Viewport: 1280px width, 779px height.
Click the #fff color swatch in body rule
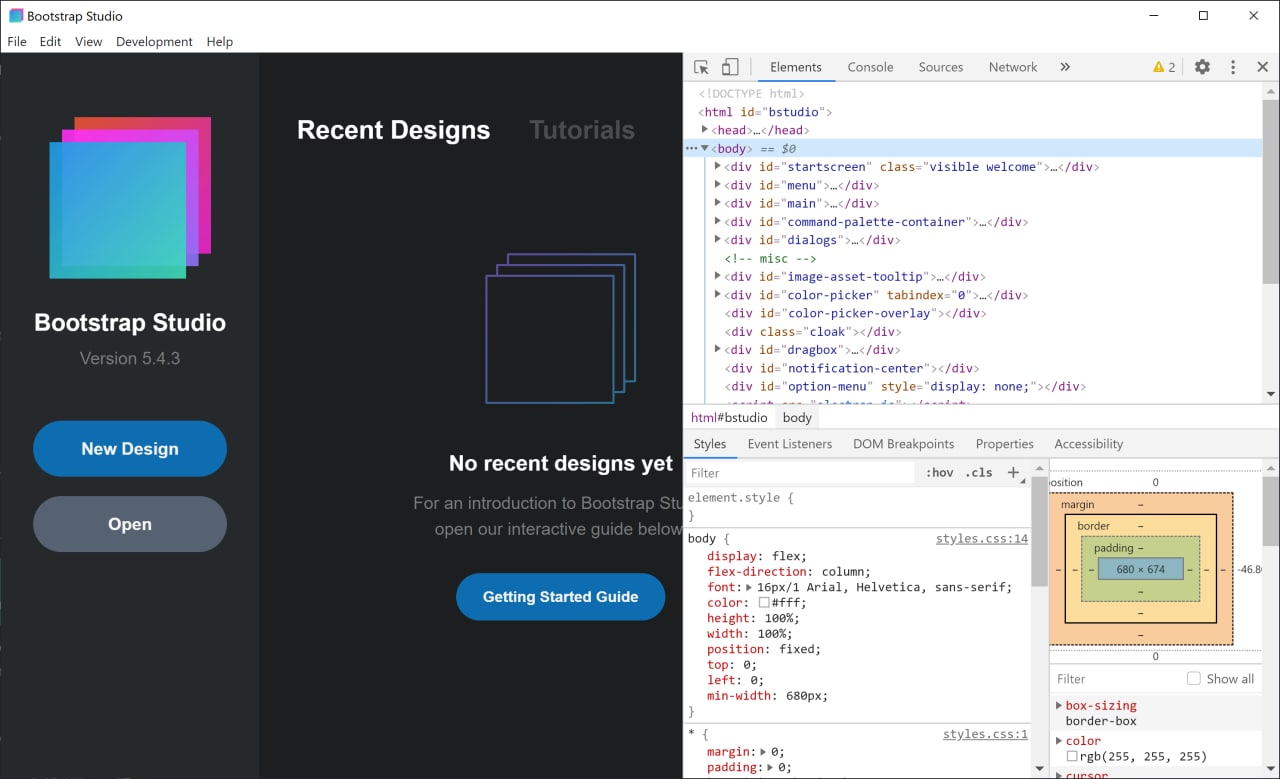click(764, 603)
